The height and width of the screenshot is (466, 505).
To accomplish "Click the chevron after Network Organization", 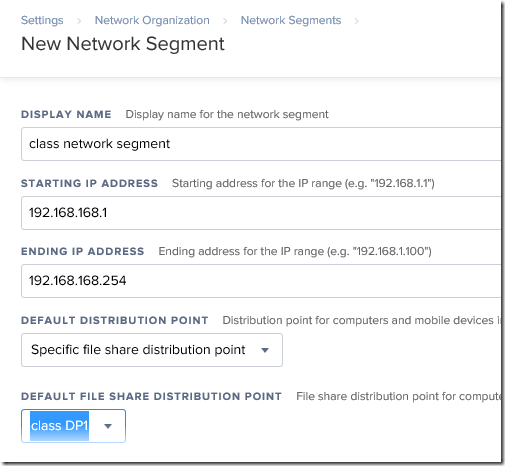I will click(225, 21).
